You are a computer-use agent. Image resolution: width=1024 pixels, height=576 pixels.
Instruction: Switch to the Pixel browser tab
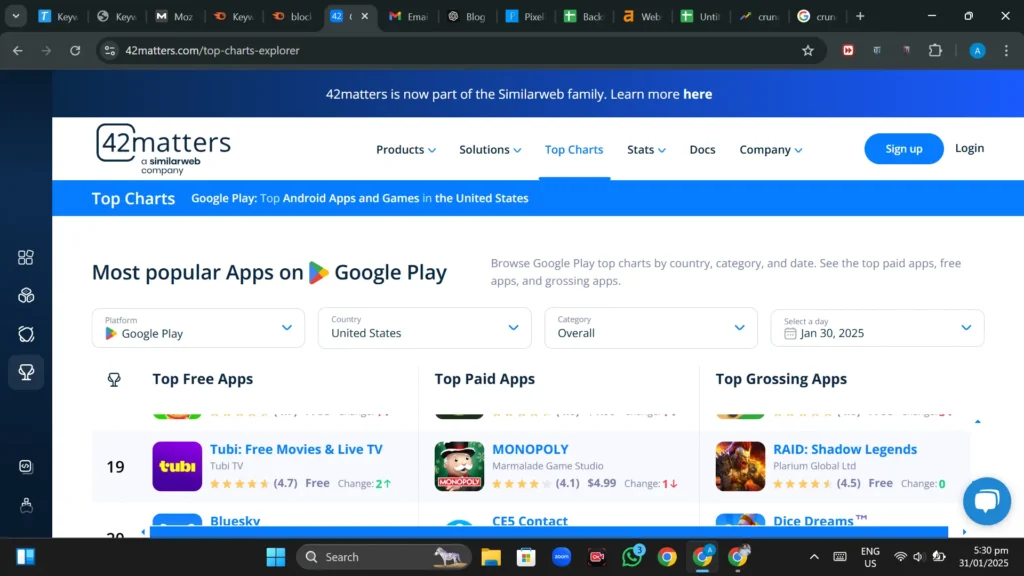coord(525,16)
